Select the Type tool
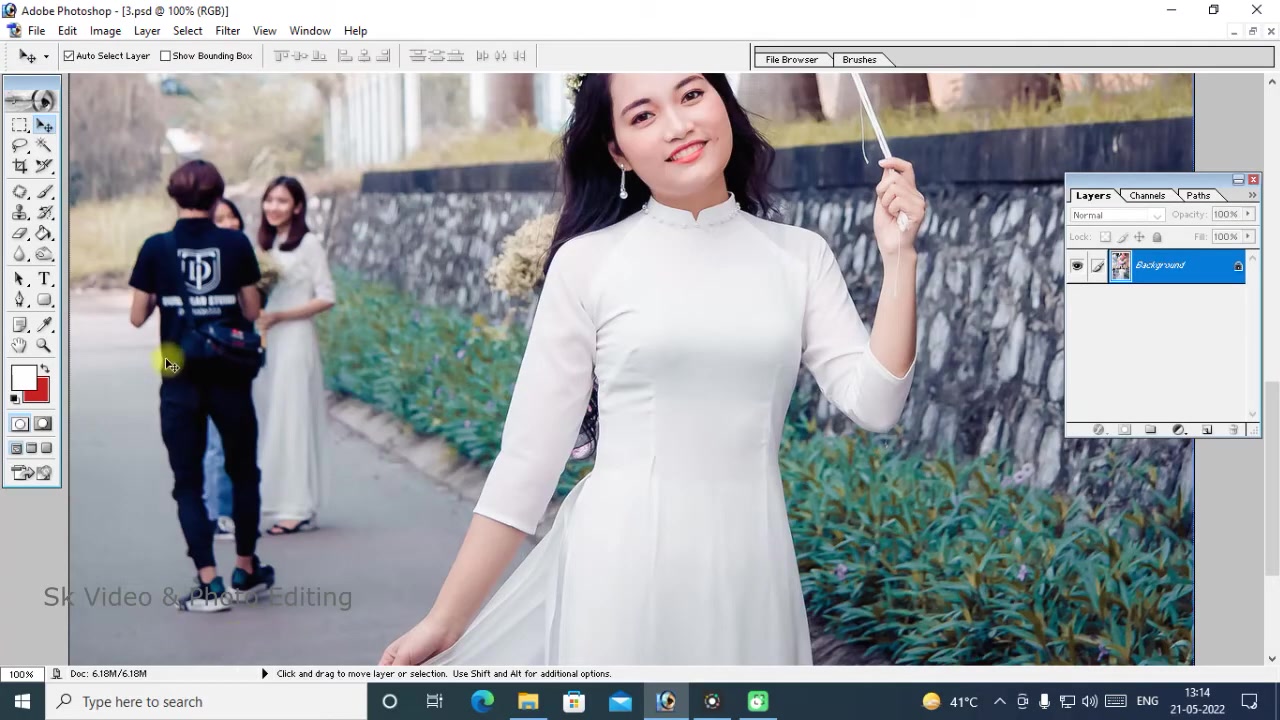The width and height of the screenshot is (1280, 720). (44, 279)
